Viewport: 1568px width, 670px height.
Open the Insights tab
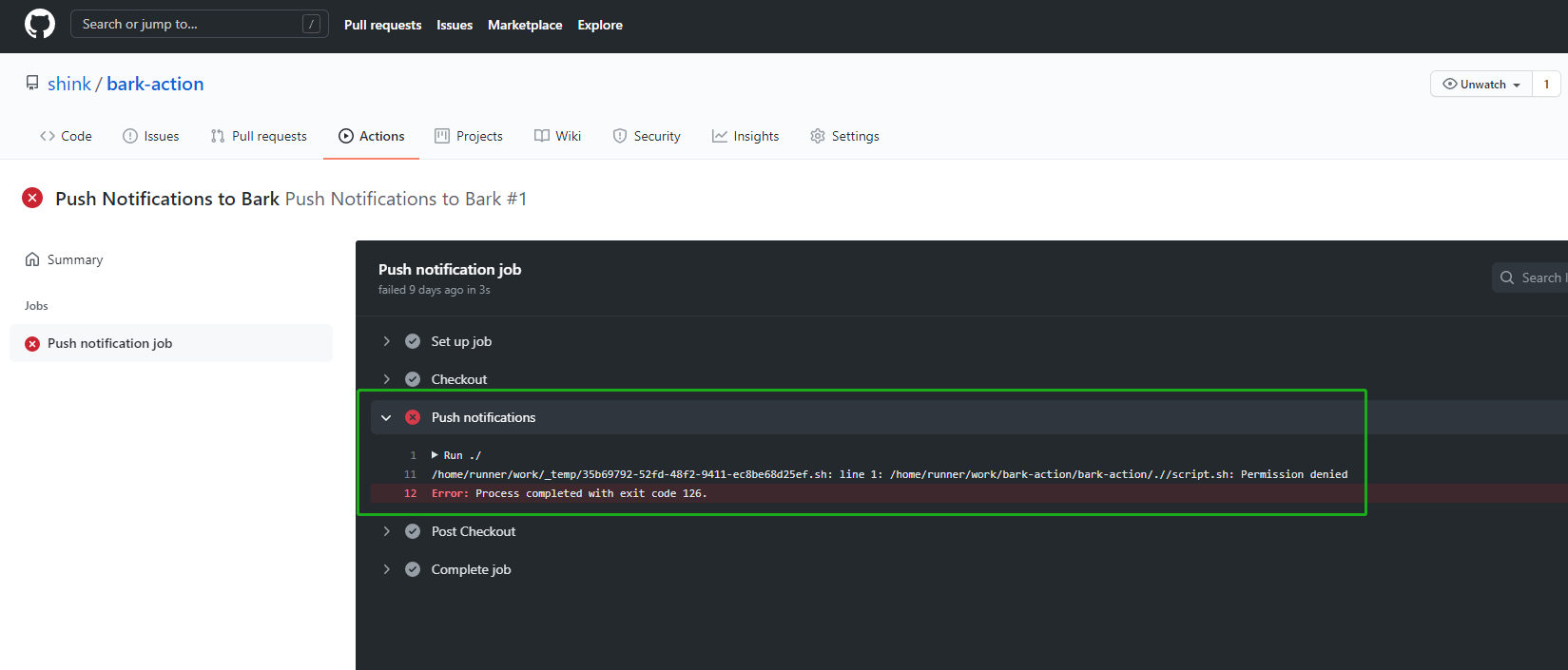pyautogui.click(x=745, y=136)
